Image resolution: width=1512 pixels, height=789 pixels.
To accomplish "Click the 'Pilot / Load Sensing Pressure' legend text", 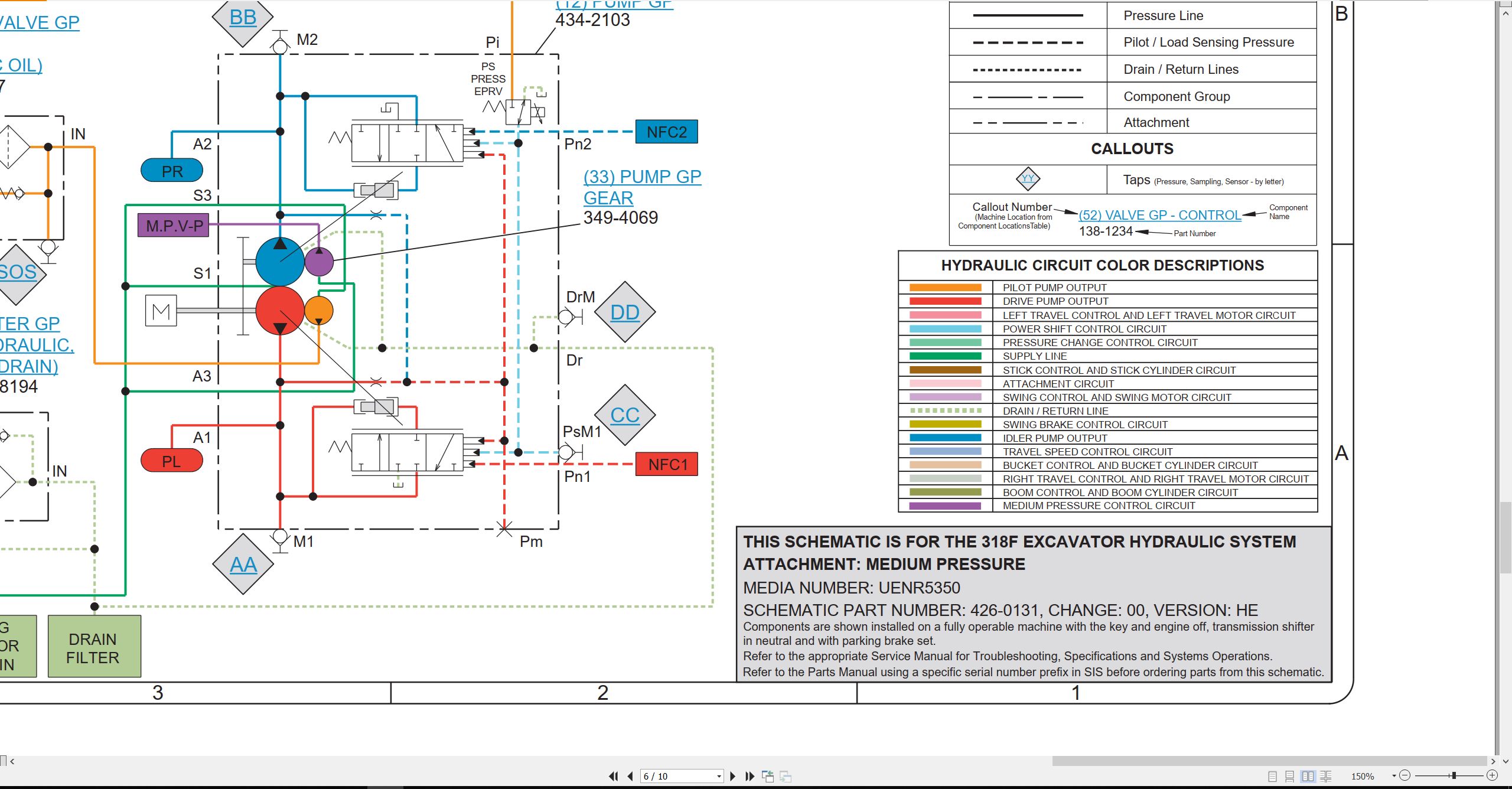I will [x=1208, y=43].
